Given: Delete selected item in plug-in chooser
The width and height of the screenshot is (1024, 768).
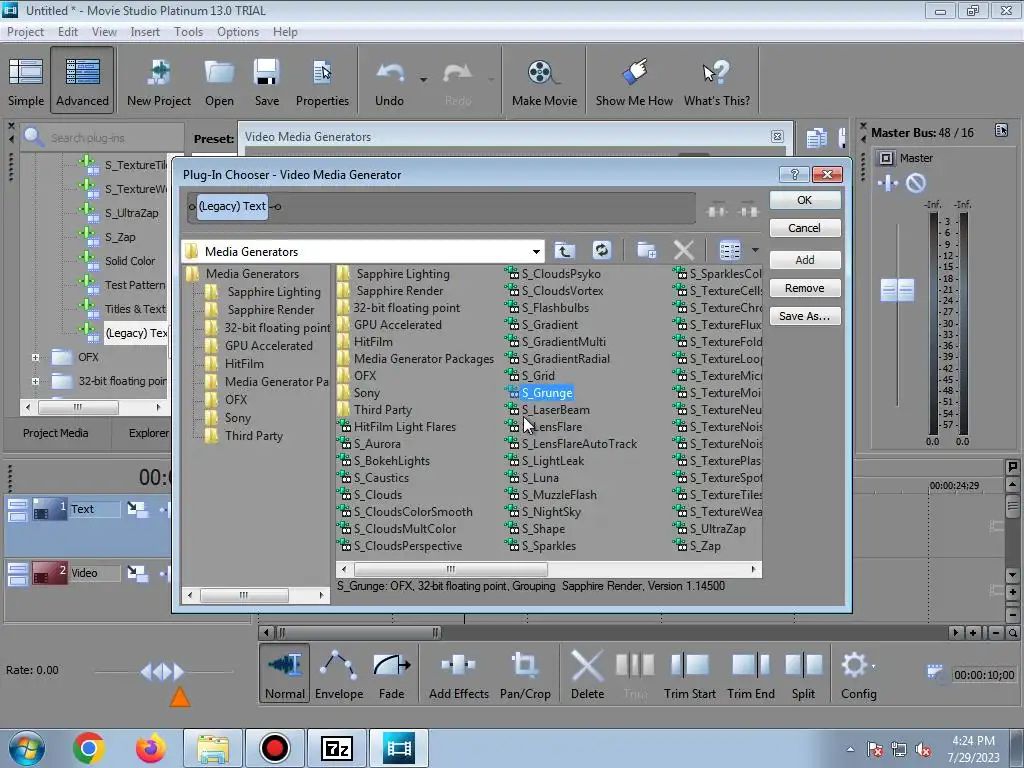Looking at the screenshot, I should pyautogui.click(x=683, y=250).
